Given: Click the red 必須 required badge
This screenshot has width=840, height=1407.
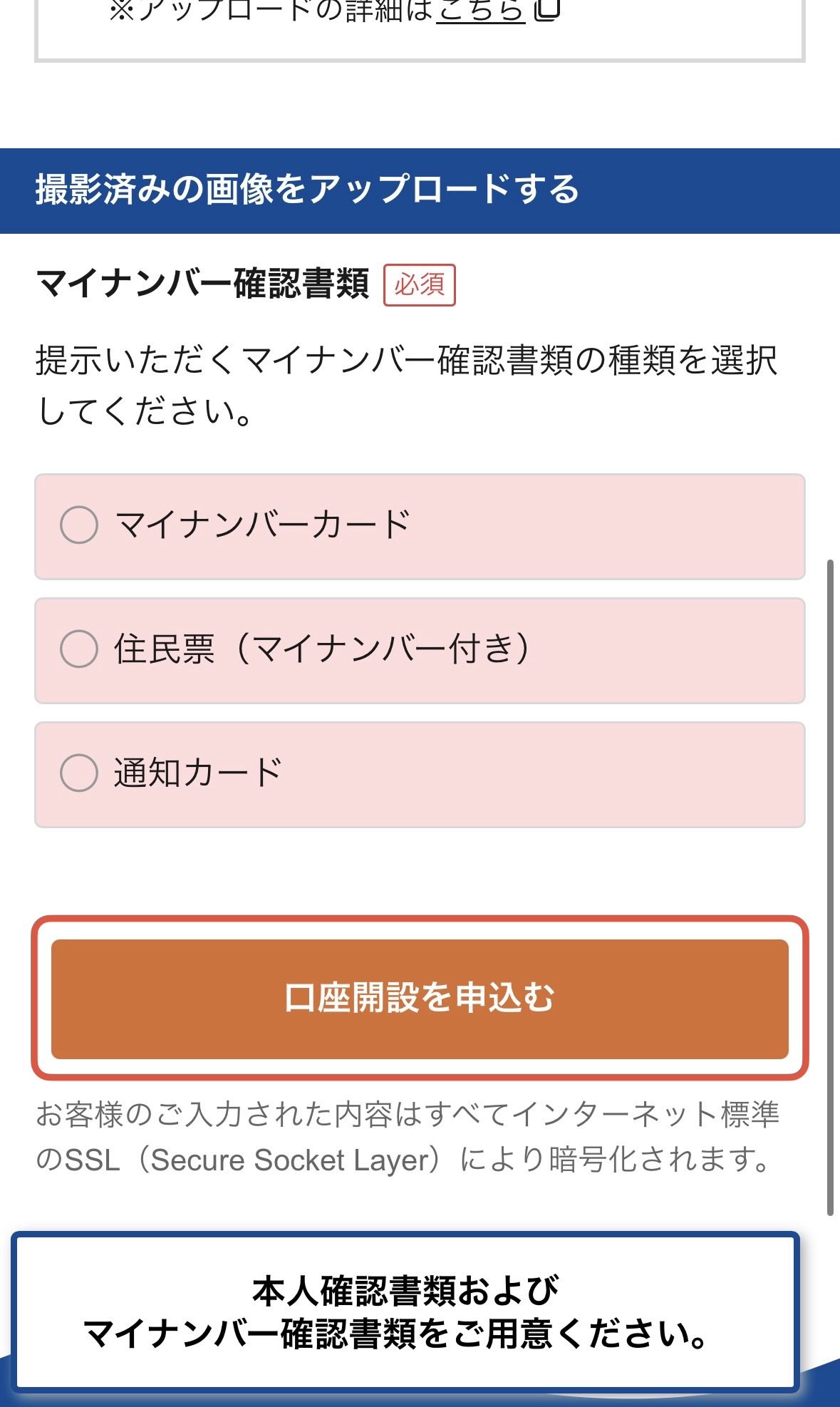Looking at the screenshot, I should pyautogui.click(x=420, y=285).
